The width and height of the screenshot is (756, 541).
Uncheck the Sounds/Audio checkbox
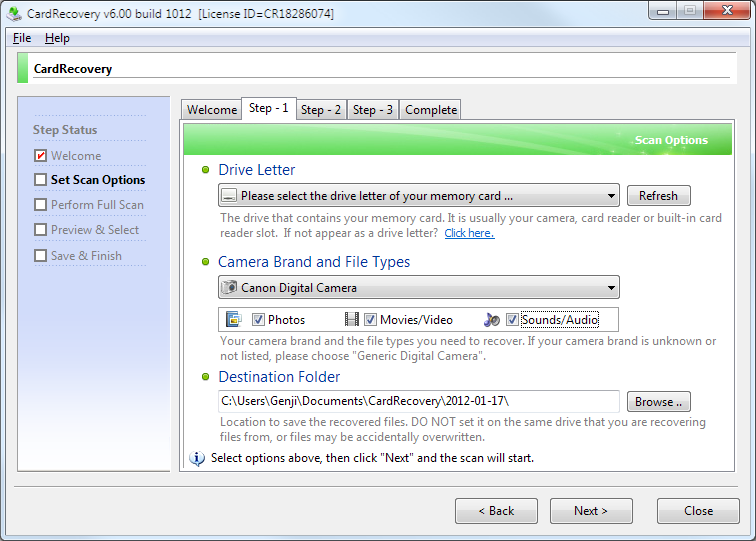512,319
